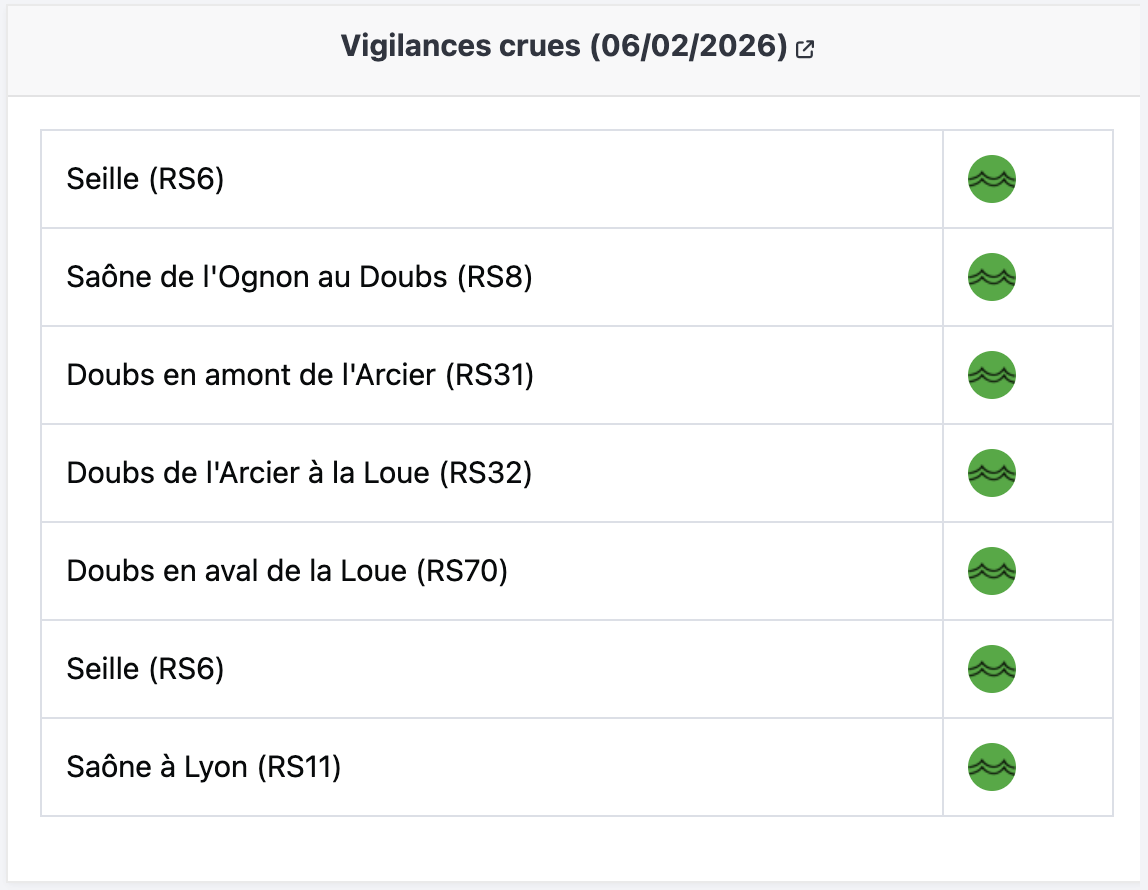This screenshot has width=1148, height=890.
Task: Click the date 06/02/2026 in the header
Action: (x=688, y=47)
